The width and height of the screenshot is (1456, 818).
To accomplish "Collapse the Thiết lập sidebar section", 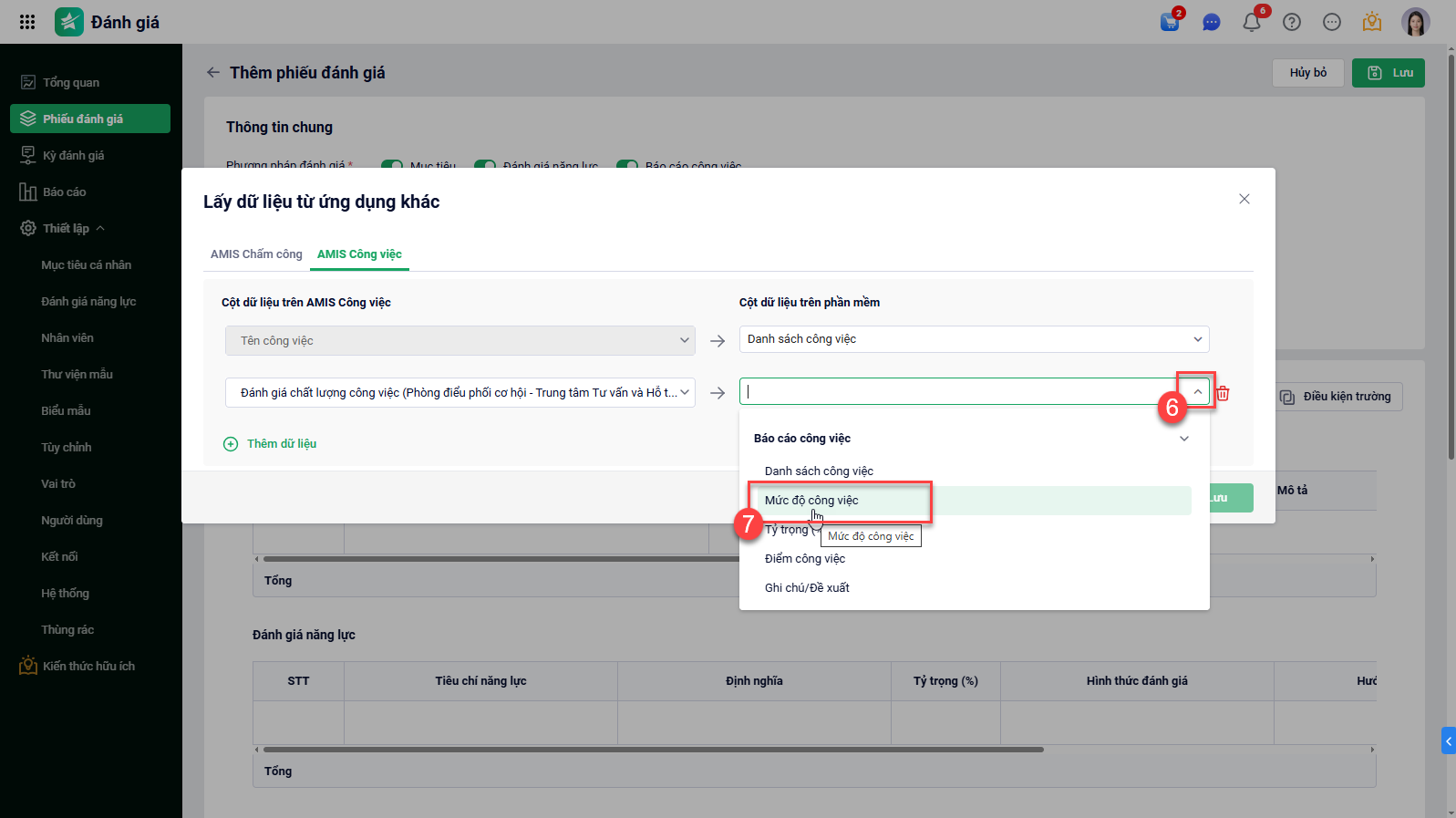I will (100, 228).
